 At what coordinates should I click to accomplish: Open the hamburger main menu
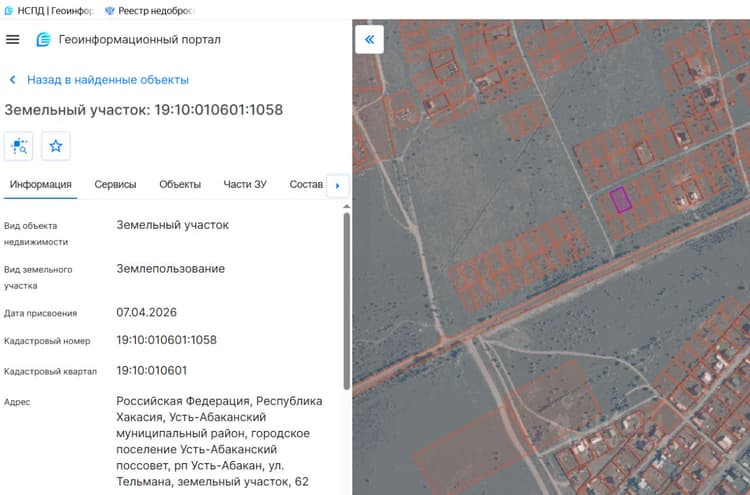[12, 39]
